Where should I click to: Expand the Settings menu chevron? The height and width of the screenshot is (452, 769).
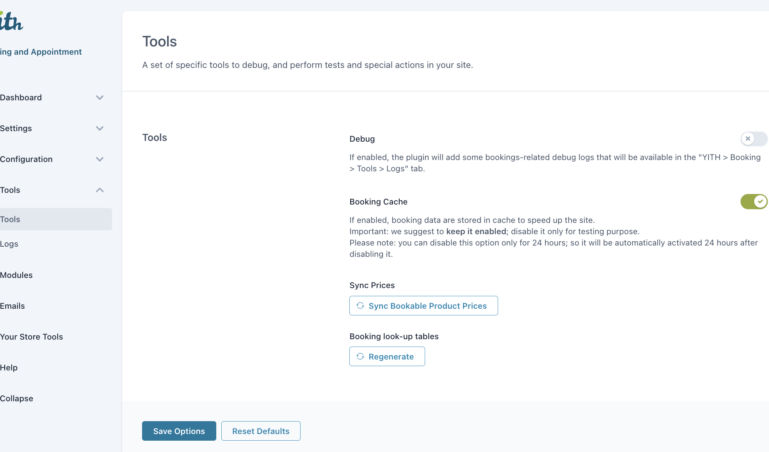99,129
